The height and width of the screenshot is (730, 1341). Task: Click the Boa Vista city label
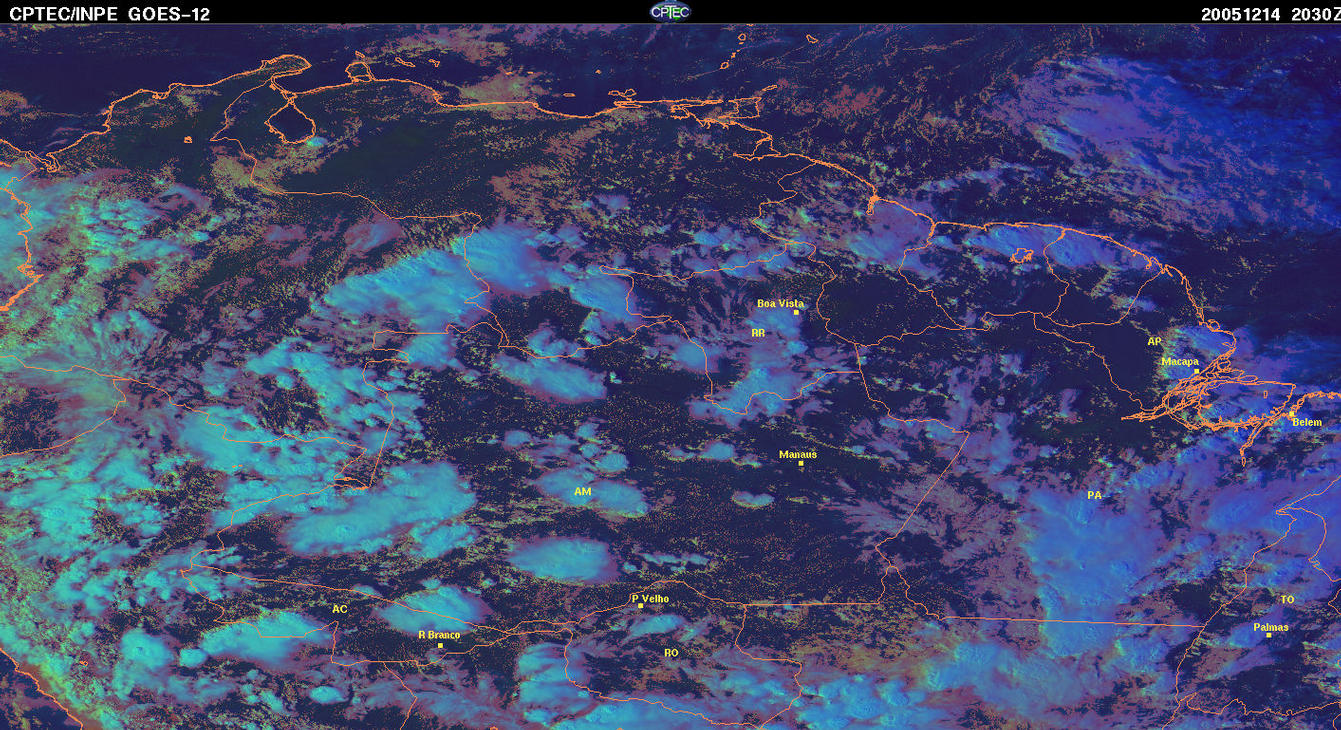tap(780, 303)
